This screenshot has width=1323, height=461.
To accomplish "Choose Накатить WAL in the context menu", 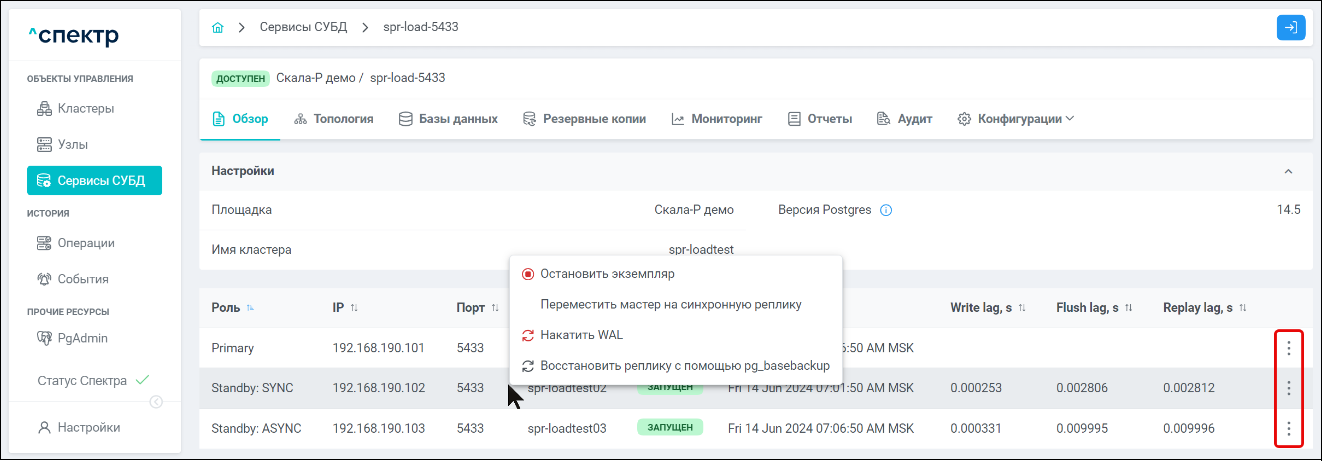I will [x=581, y=335].
